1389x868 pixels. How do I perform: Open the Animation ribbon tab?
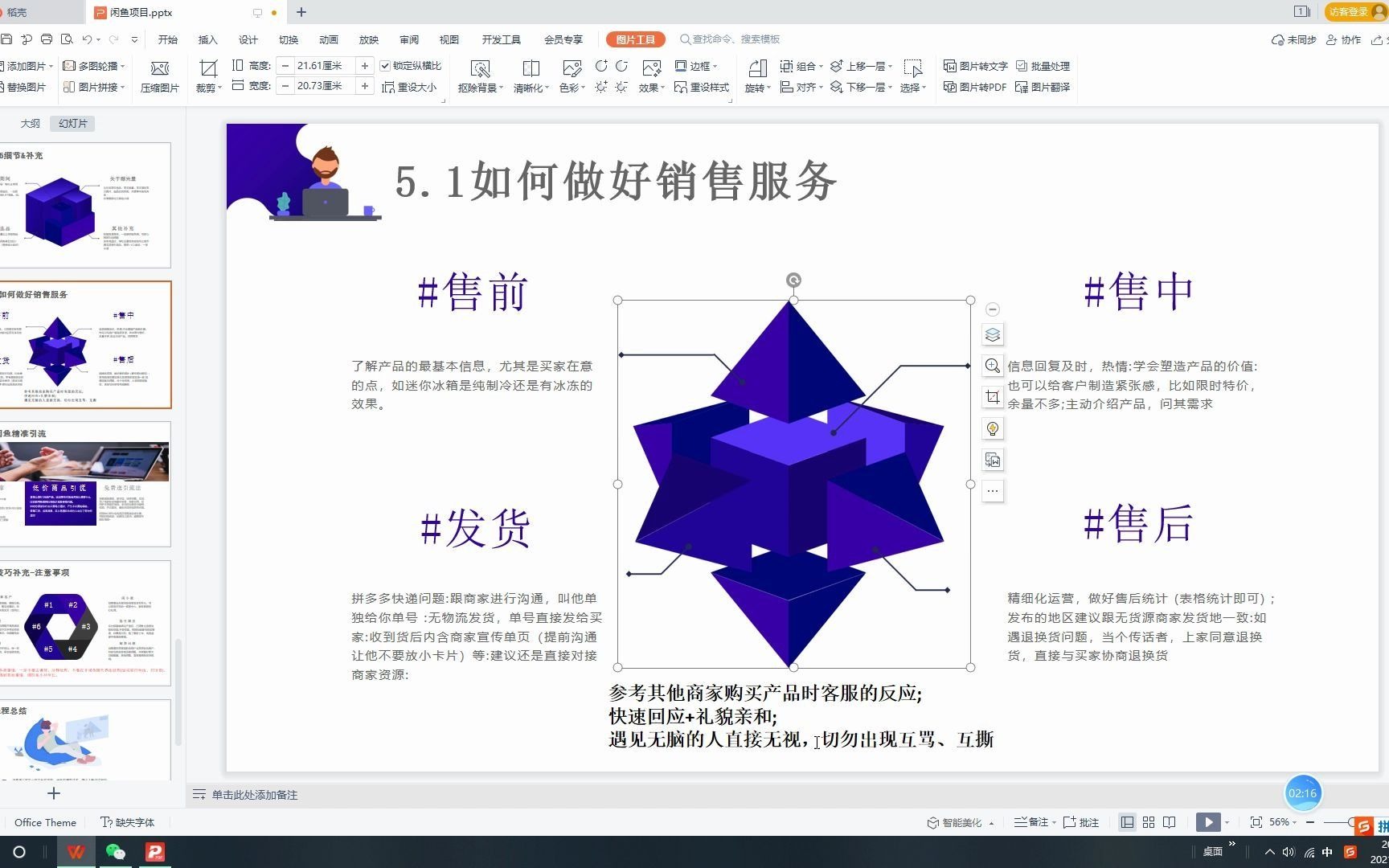pos(328,39)
